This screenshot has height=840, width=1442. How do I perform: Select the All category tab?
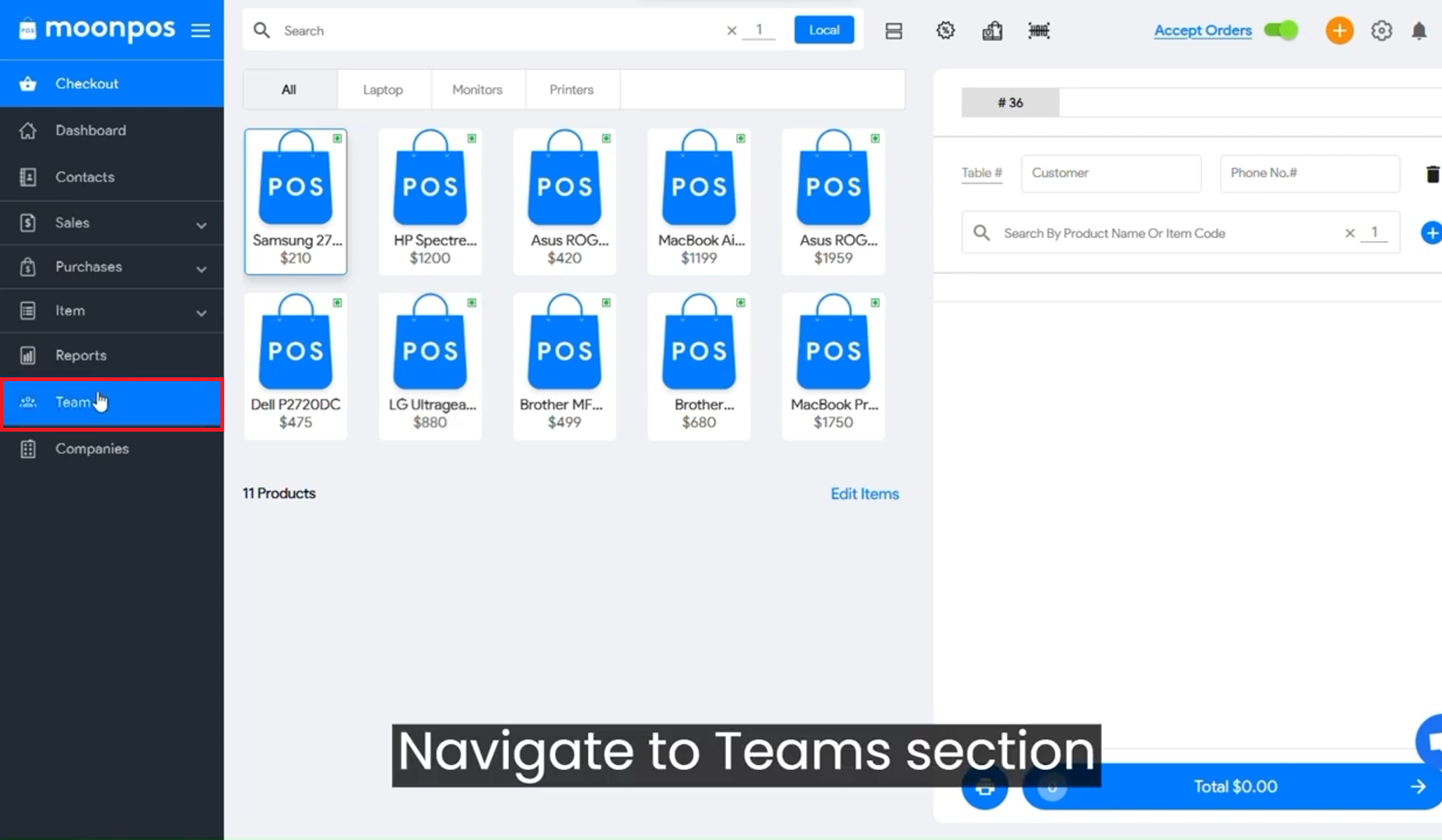coord(289,89)
